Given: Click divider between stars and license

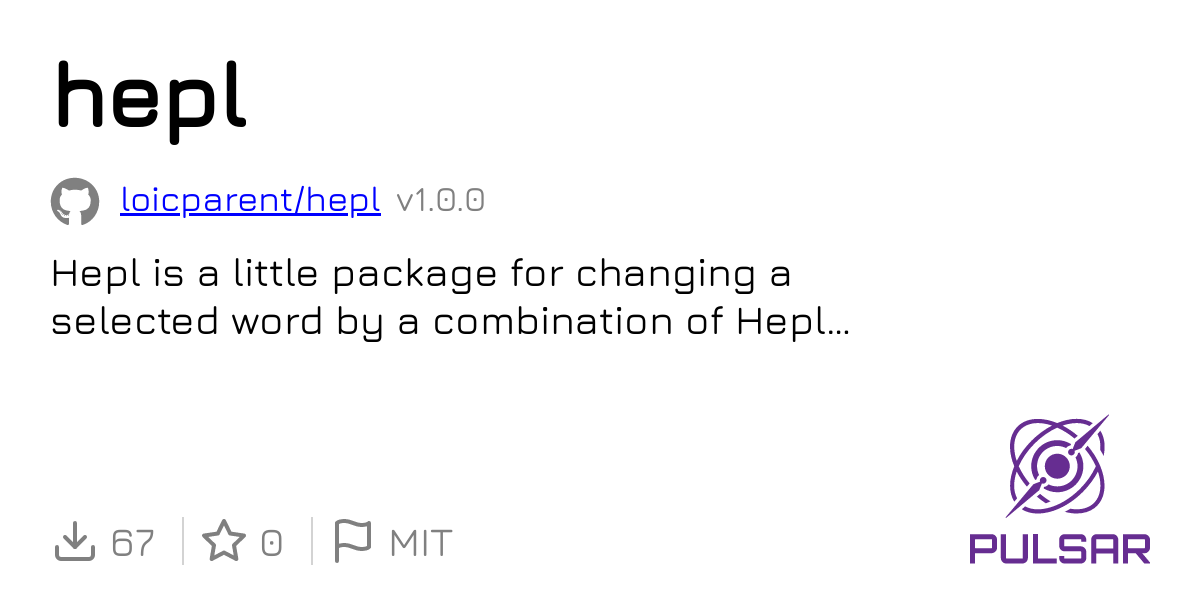Looking at the screenshot, I should (311, 541).
